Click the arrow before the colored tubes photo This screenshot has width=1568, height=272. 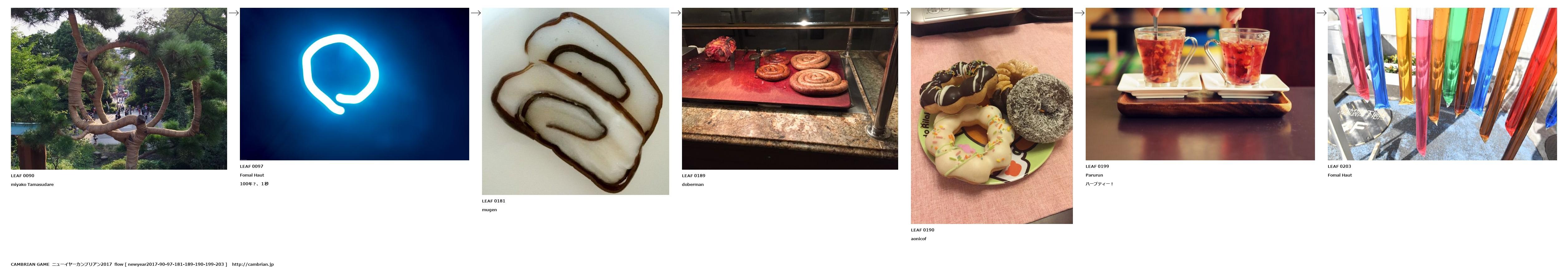1322,13
